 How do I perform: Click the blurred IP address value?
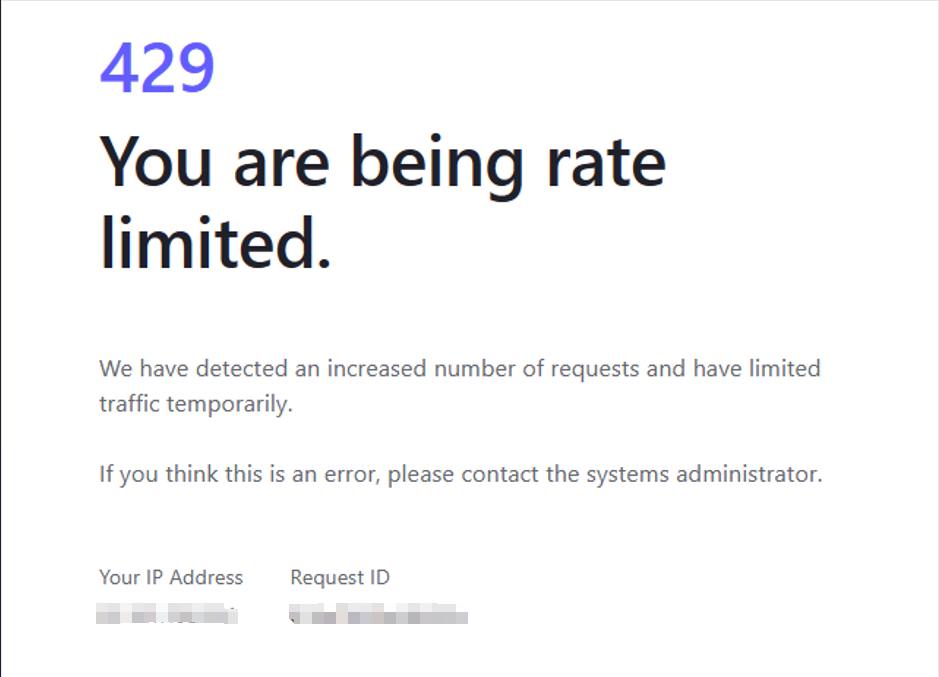[167, 614]
